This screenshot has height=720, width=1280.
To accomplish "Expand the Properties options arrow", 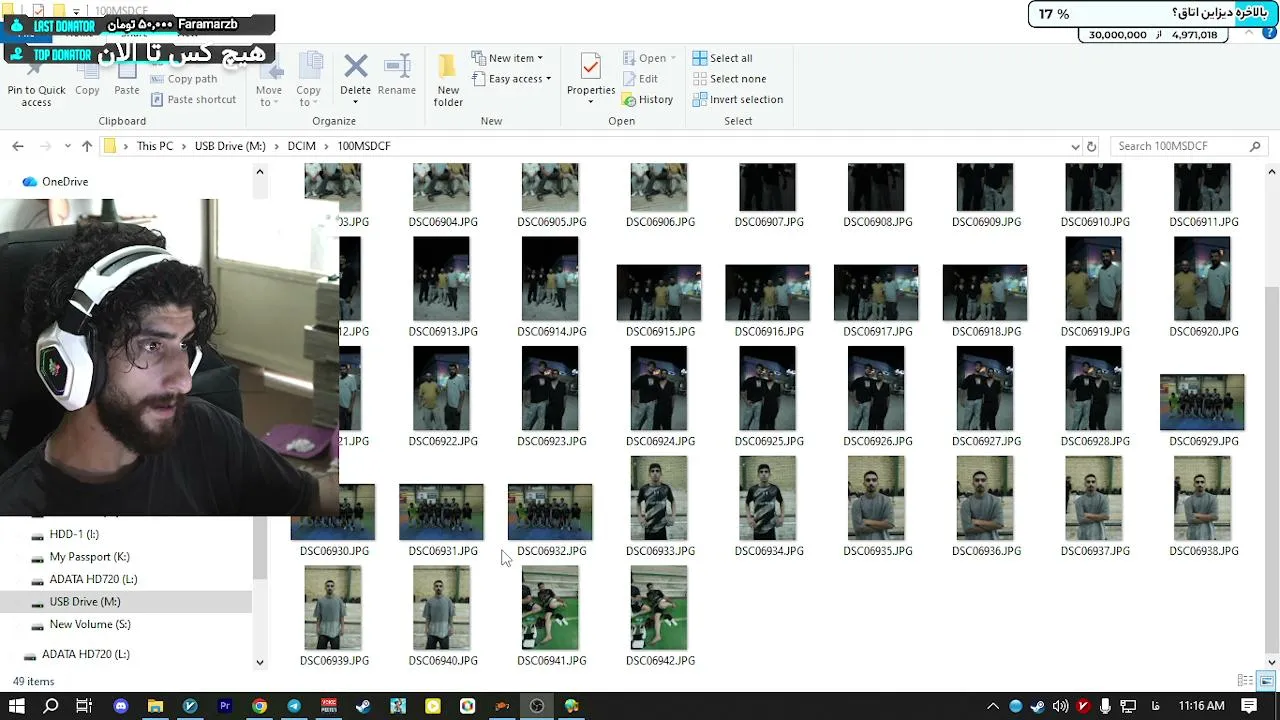I will click(x=591, y=102).
